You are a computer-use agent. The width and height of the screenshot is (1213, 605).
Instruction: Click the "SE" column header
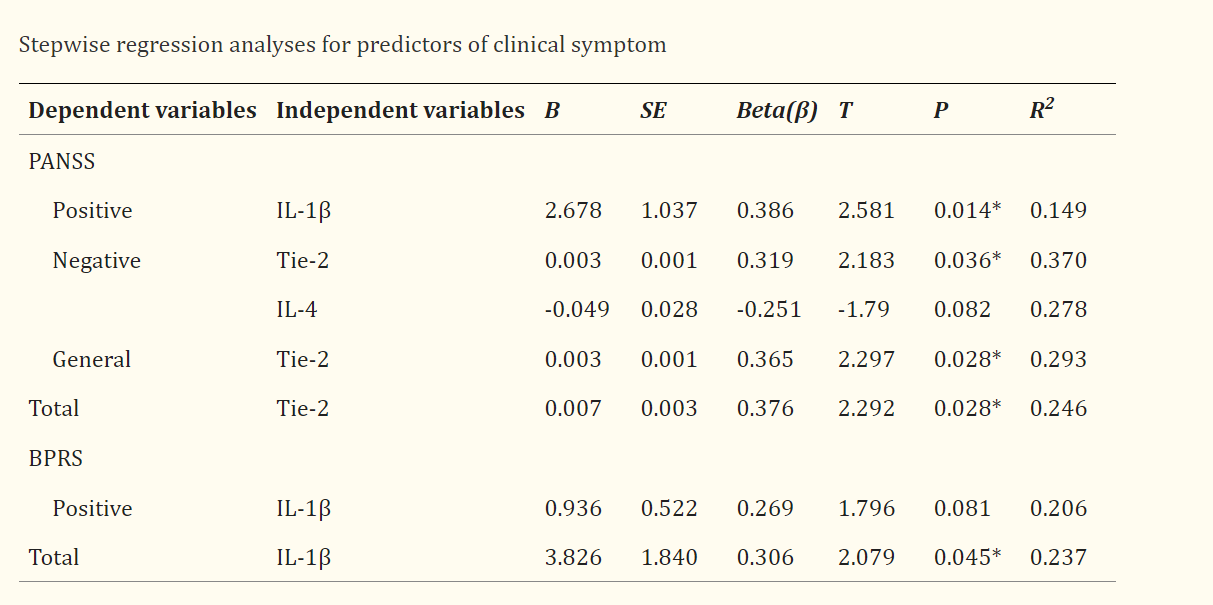[x=653, y=111]
